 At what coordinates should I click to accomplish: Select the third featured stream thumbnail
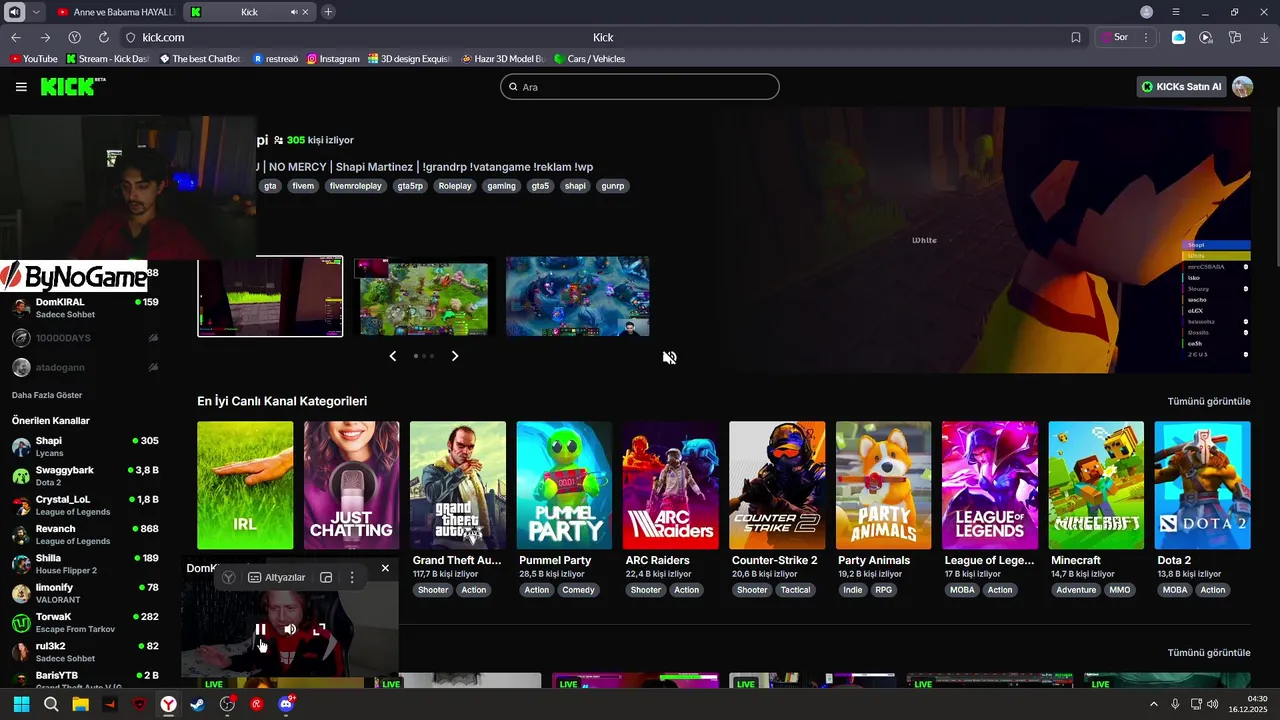point(577,297)
